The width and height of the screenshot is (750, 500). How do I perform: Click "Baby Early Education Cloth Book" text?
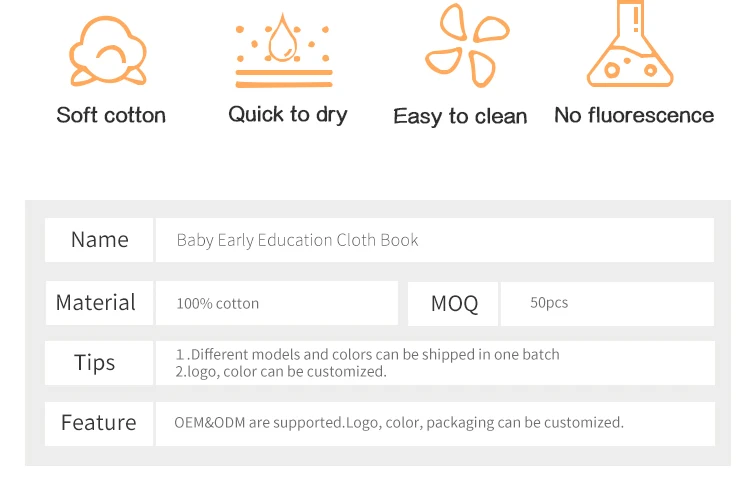click(x=297, y=240)
